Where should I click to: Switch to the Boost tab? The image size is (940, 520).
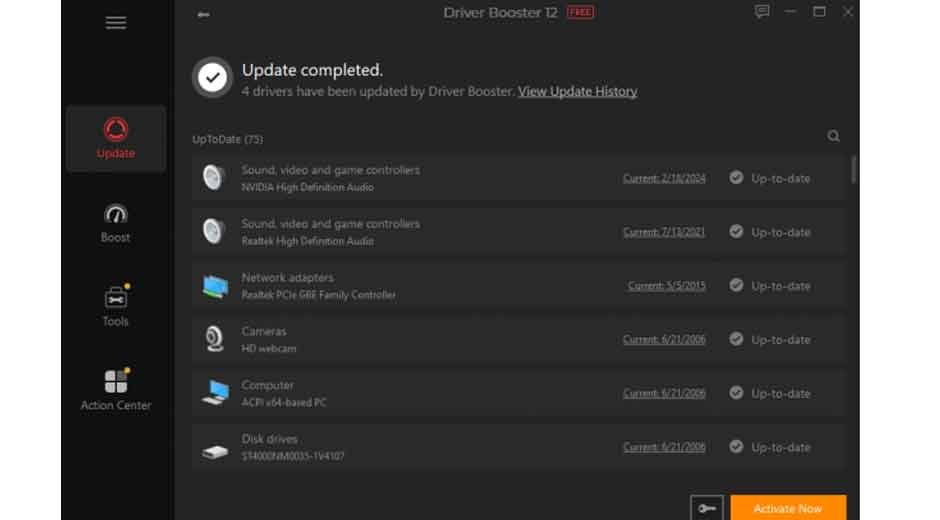[116, 224]
